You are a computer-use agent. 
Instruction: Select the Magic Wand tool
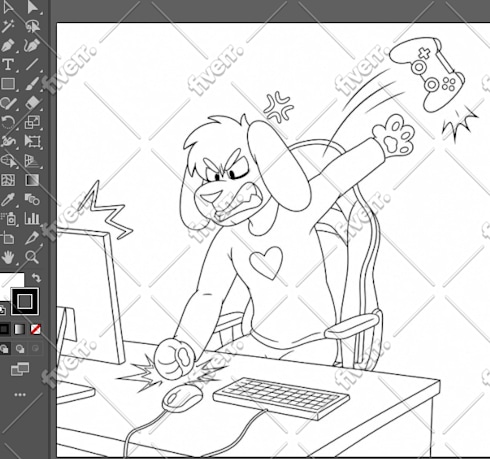point(8,26)
